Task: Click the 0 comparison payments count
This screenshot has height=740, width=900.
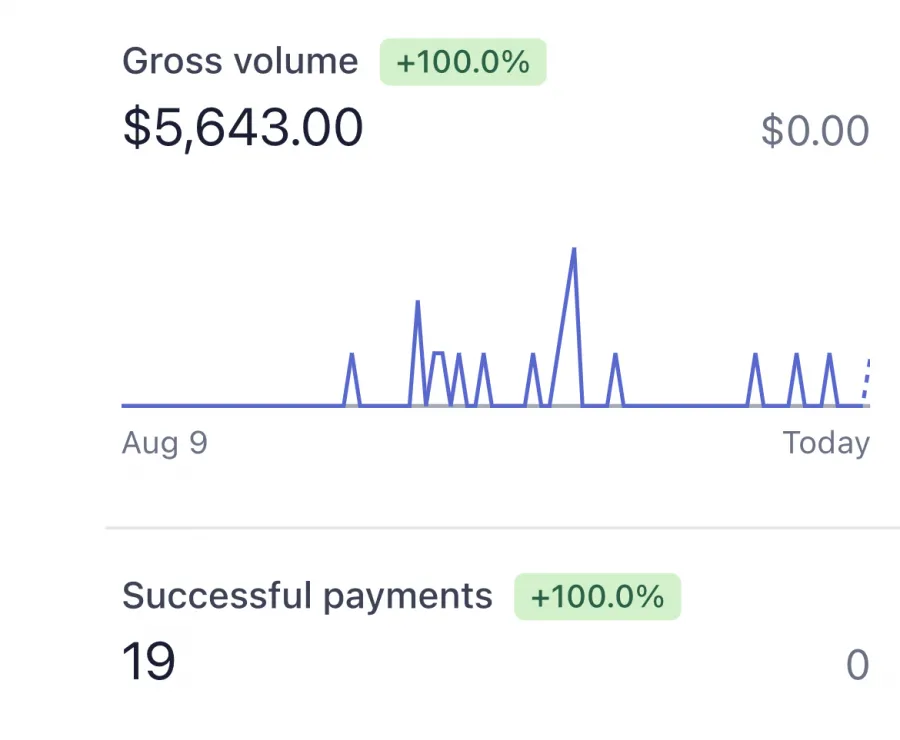Action: (858, 665)
